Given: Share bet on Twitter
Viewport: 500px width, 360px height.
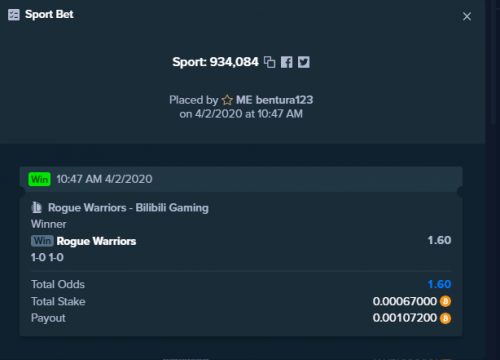Looking at the screenshot, I should (304, 62).
